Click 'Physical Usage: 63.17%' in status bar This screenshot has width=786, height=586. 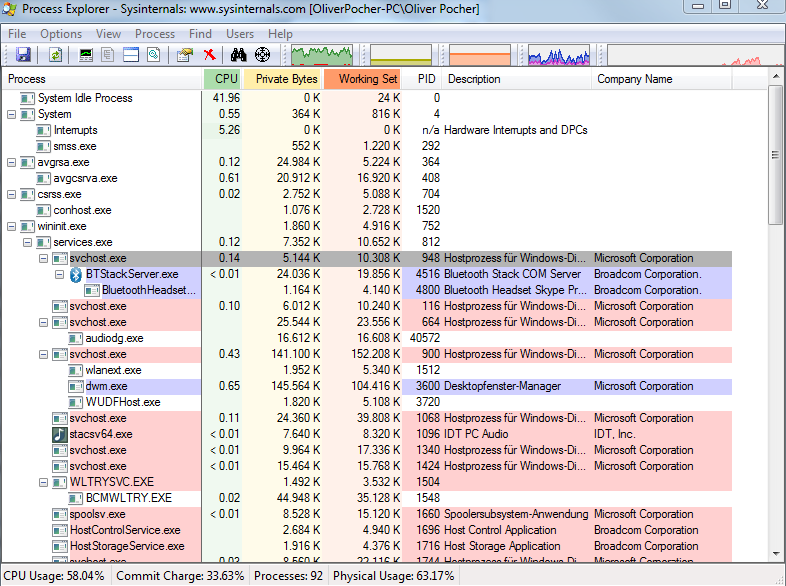[x=394, y=576]
